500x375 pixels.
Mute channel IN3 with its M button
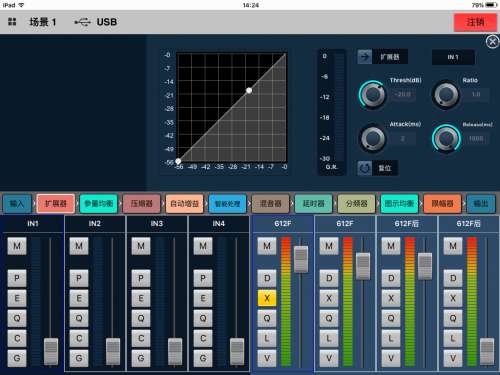coord(141,246)
